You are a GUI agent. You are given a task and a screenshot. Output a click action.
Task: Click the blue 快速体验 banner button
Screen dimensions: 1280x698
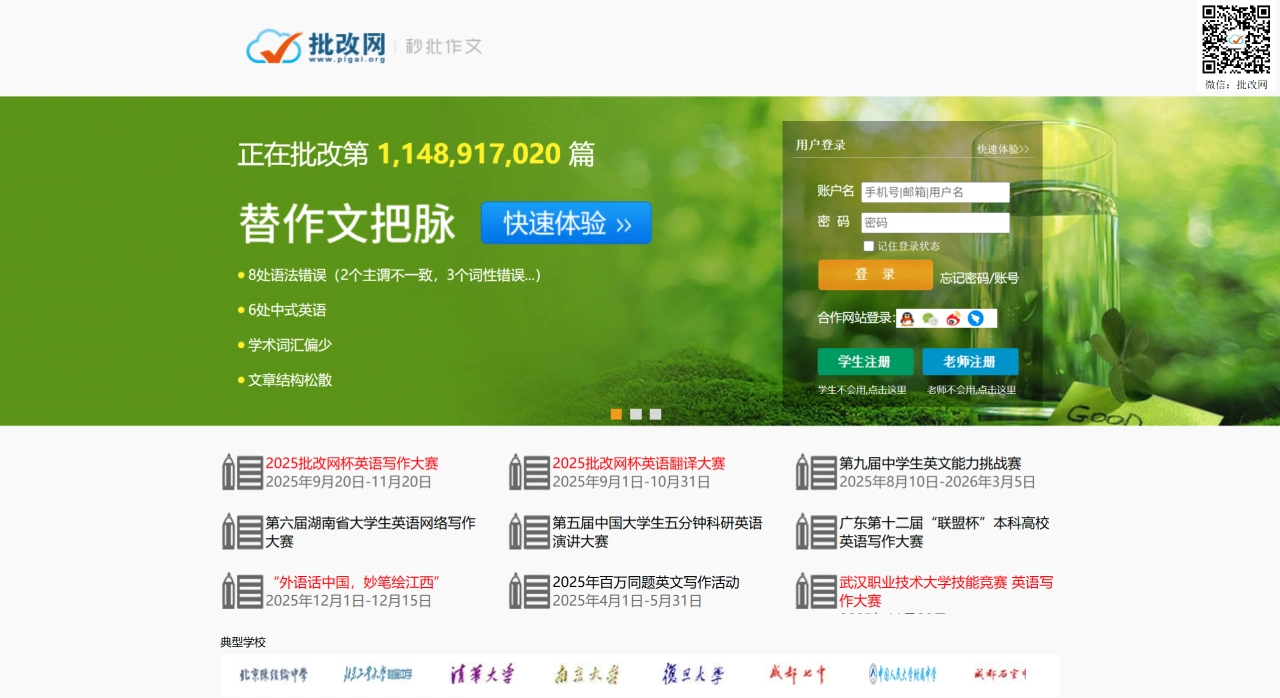566,222
